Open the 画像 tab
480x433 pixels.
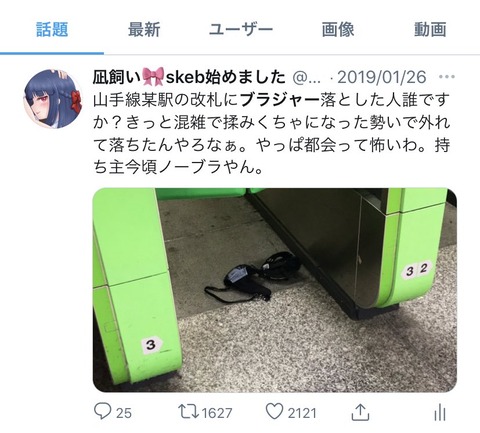pos(338,29)
